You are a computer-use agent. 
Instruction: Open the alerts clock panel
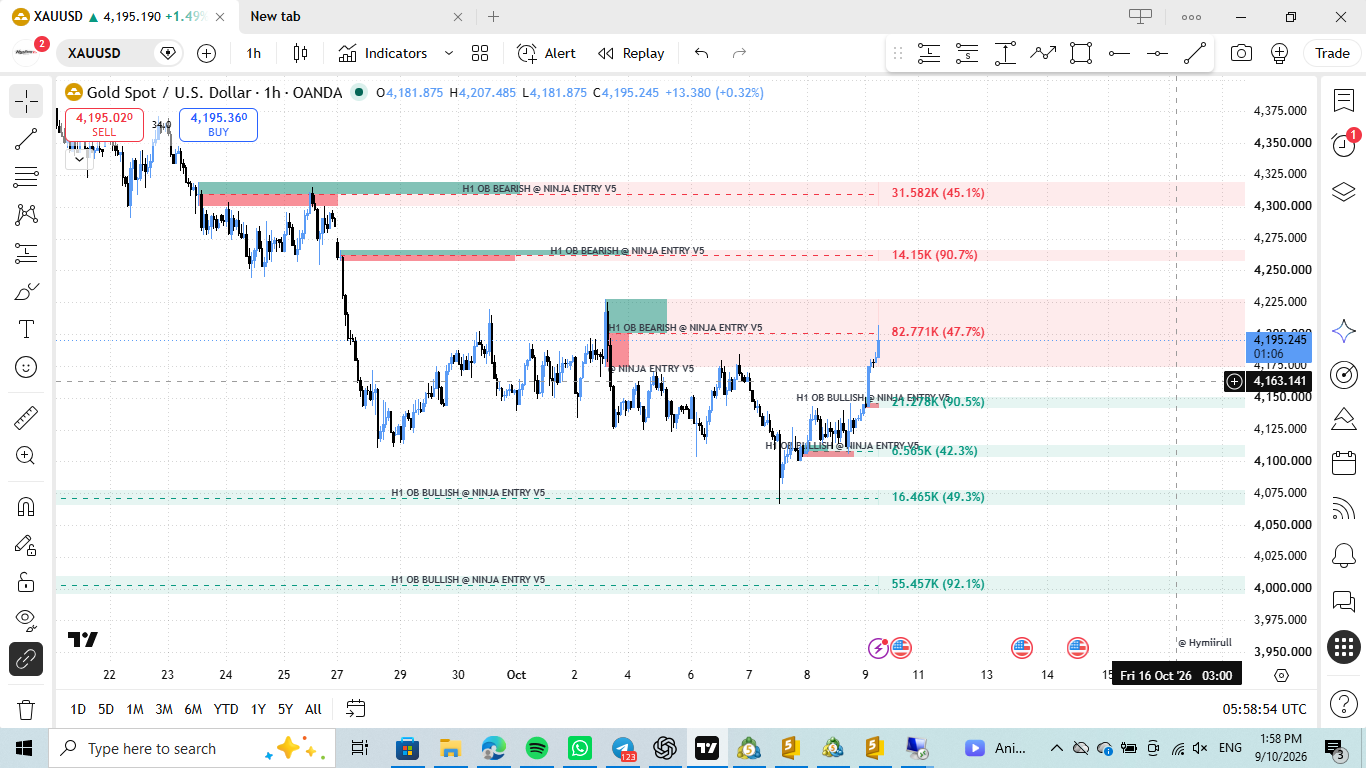[x=1343, y=145]
